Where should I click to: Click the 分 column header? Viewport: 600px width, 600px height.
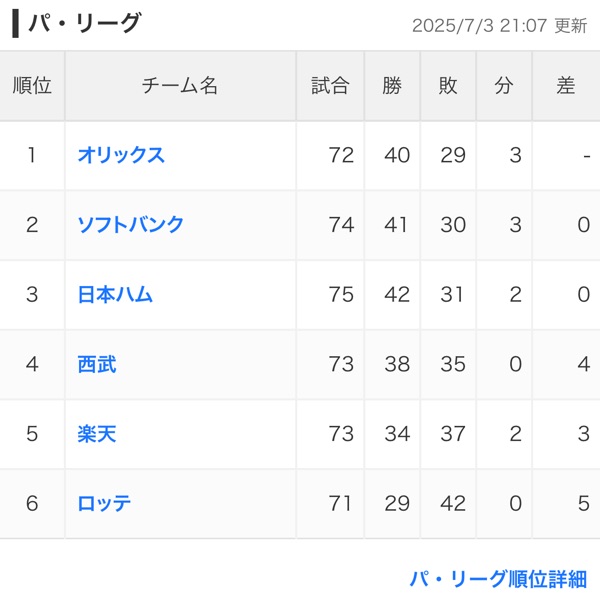[504, 86]
